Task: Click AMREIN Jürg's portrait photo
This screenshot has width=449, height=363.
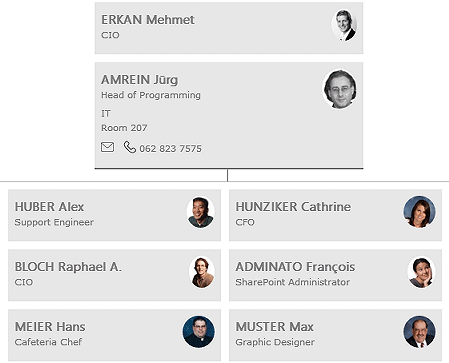Action: click(x=340, y=89)
